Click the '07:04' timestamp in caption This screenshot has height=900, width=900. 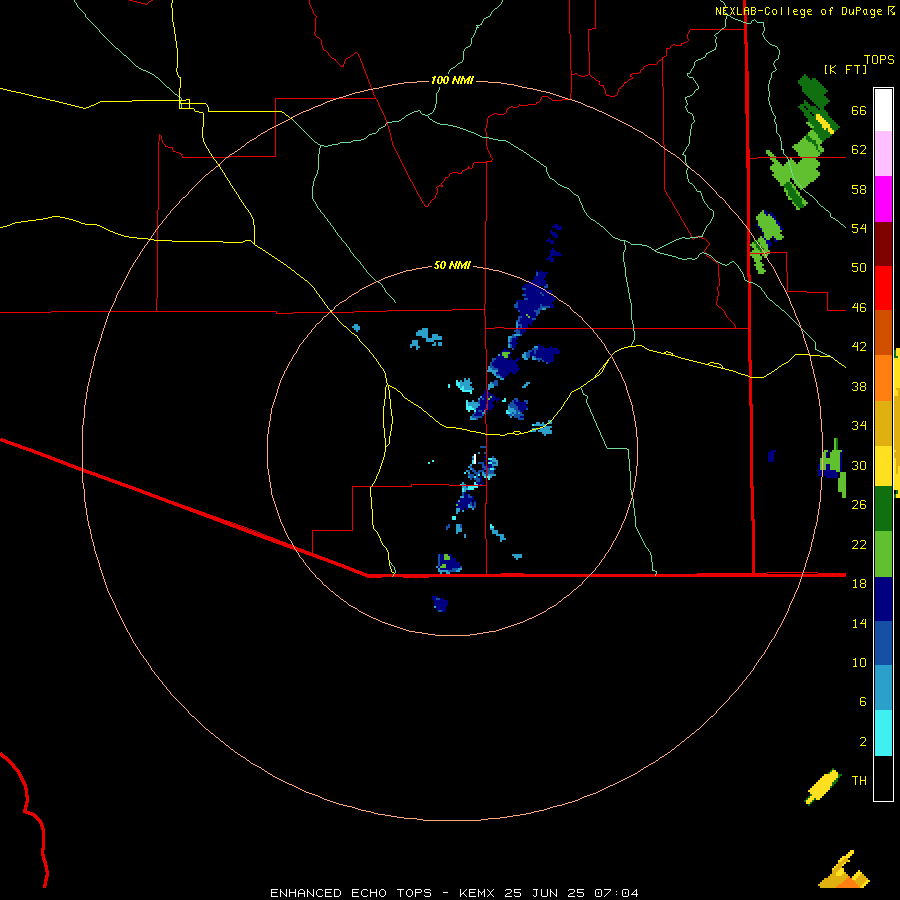616,893
